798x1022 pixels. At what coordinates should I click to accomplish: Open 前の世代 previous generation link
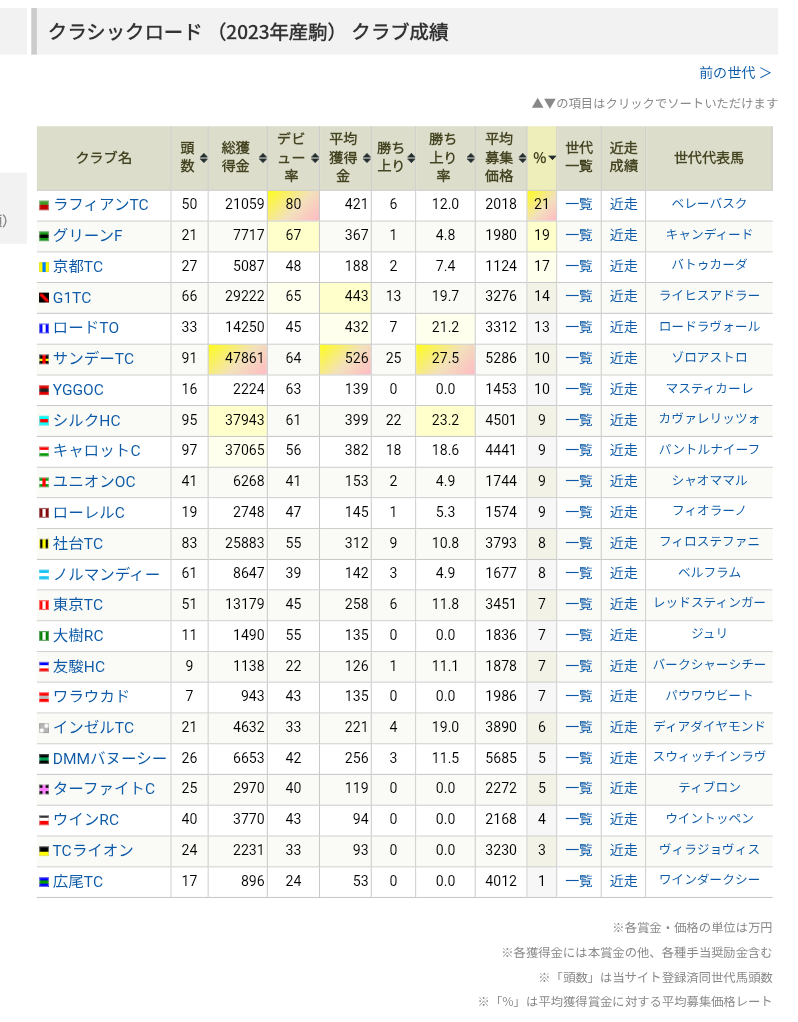tap(735, 73)
